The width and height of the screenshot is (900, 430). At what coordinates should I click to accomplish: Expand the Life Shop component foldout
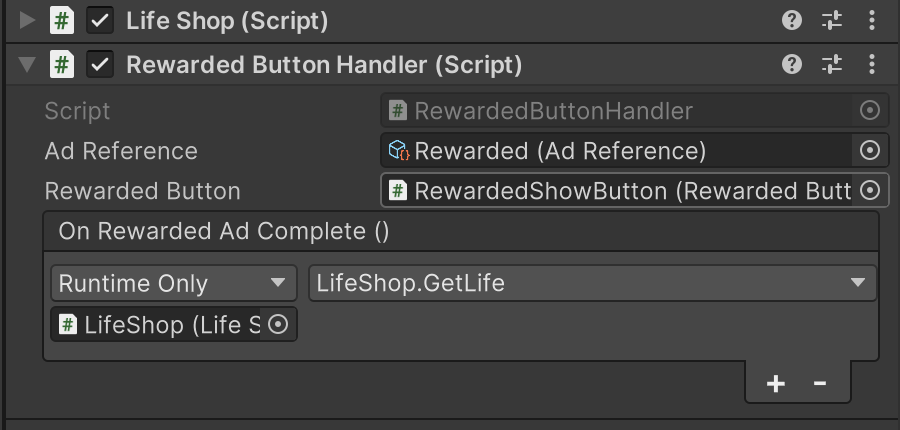pyautogui.click(x=27, y=20)
